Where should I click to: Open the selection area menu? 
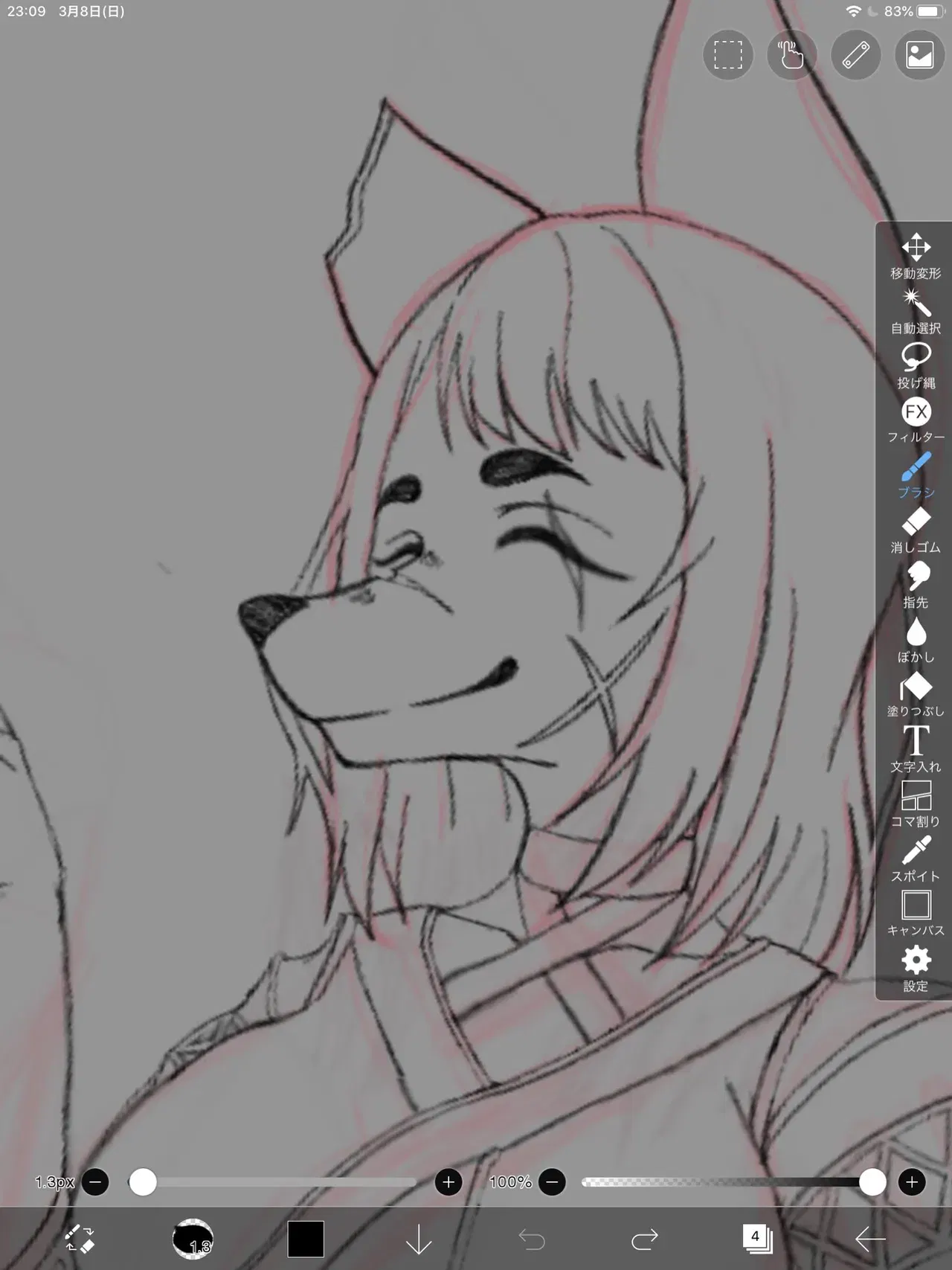(x=728, y=55)
